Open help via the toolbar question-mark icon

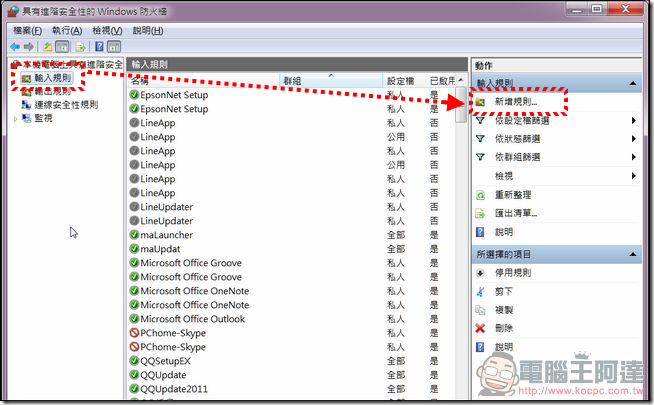[x=99, y=47]
